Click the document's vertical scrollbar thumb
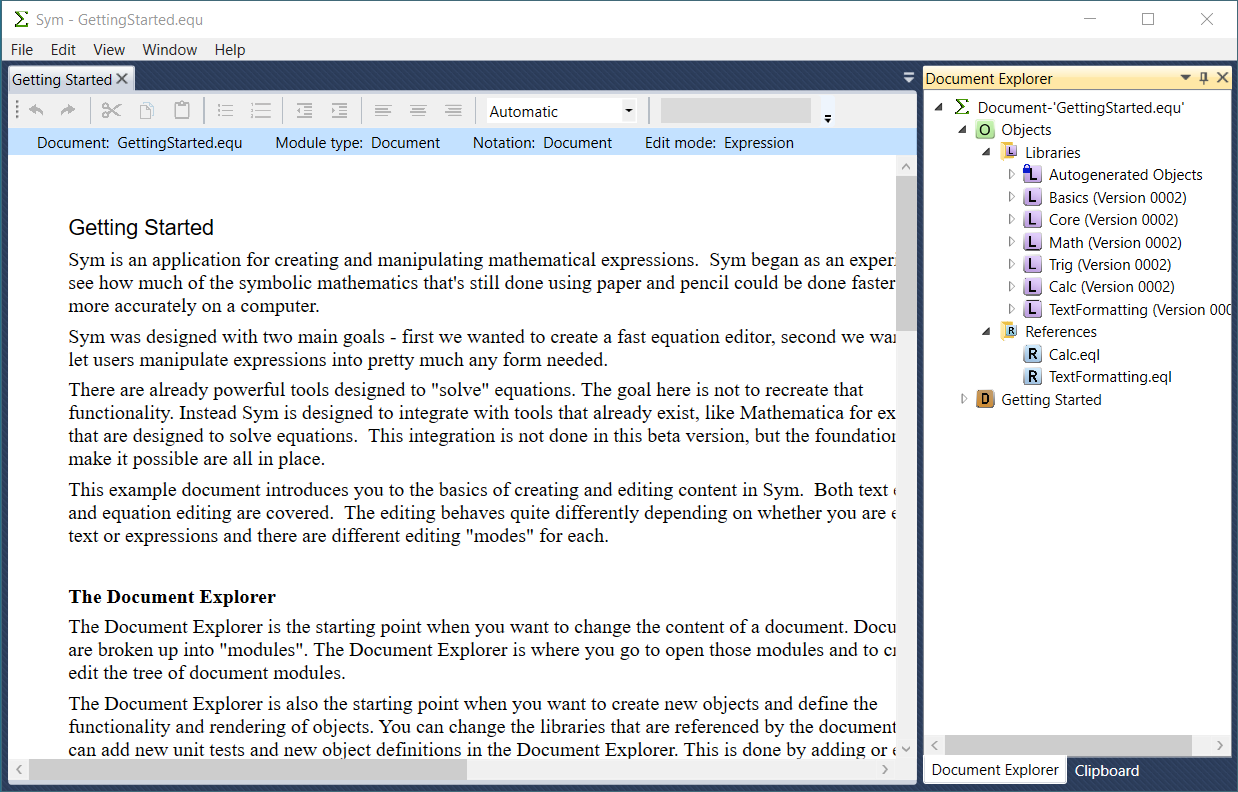 pos(905,253)
